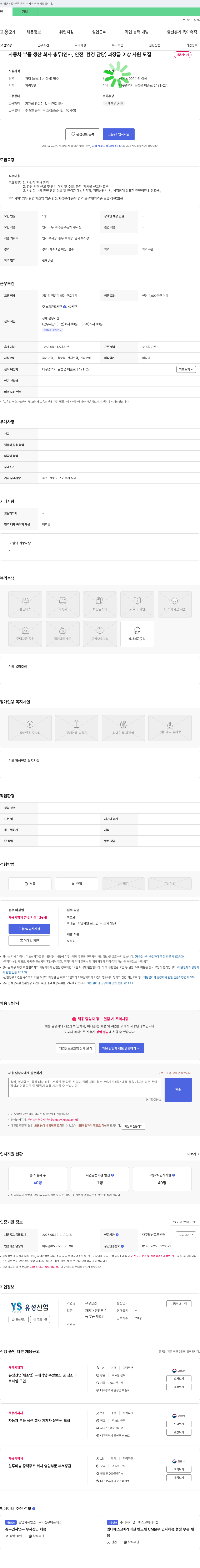The height and width of the screenshot is (1568, 200).
Task: Click the info icon beside 주 소정근로시간
Action: [x=65, y=307]
